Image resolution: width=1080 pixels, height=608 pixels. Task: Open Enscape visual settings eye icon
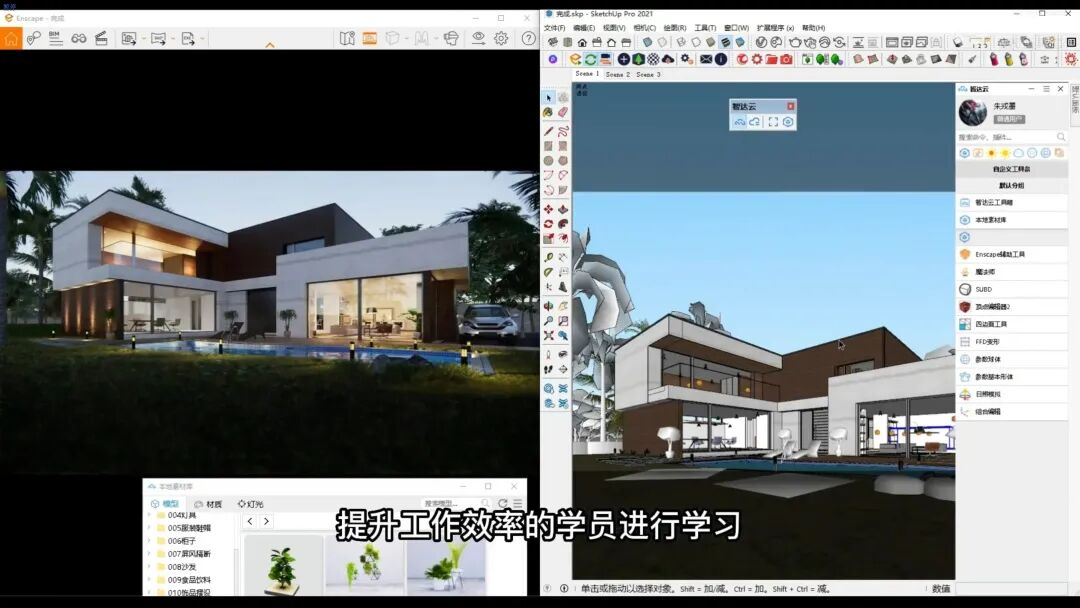[478, 39]
